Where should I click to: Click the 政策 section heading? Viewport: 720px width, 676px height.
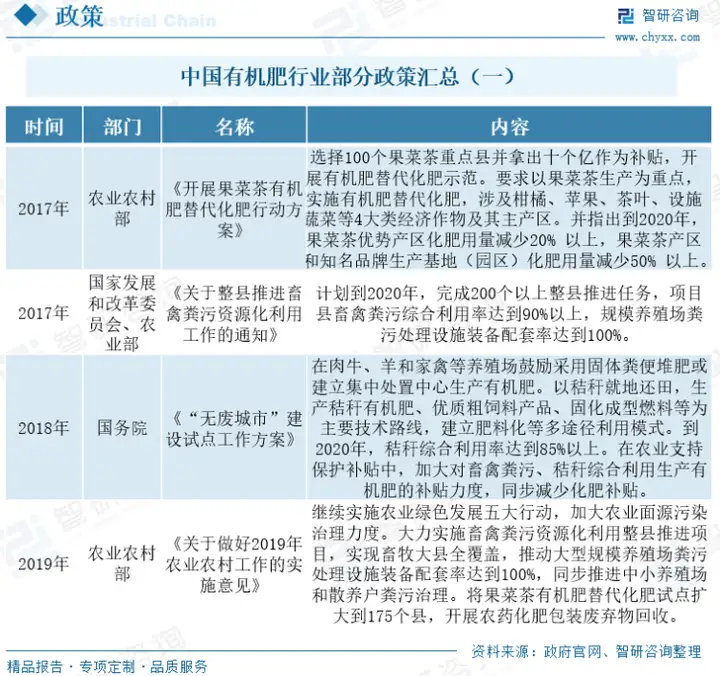point(79,17)
